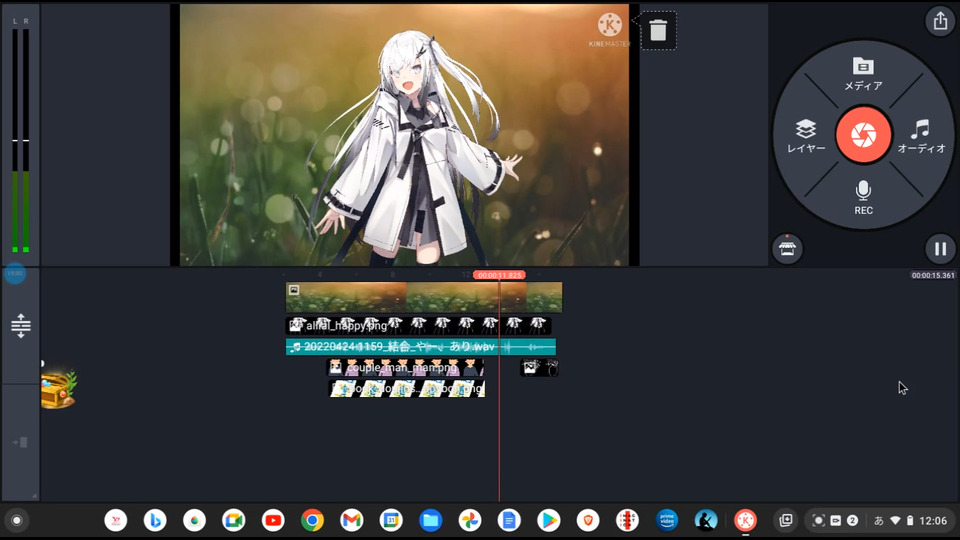960x540 pixels.
Task: Launch YouTube from the shelf
Action: tap(273, 520)
